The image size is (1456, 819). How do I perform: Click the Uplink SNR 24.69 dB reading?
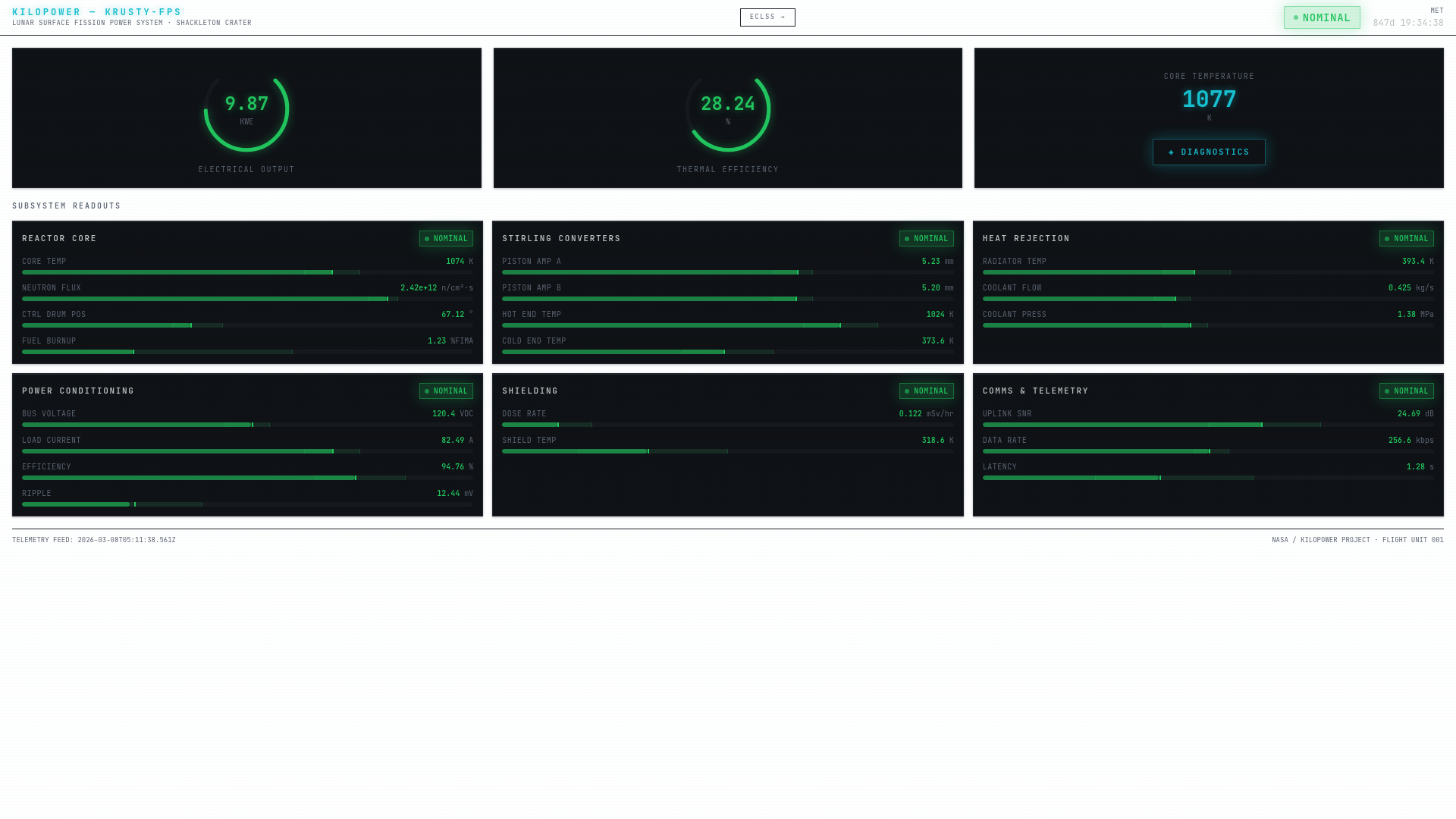coord(1416,414)
